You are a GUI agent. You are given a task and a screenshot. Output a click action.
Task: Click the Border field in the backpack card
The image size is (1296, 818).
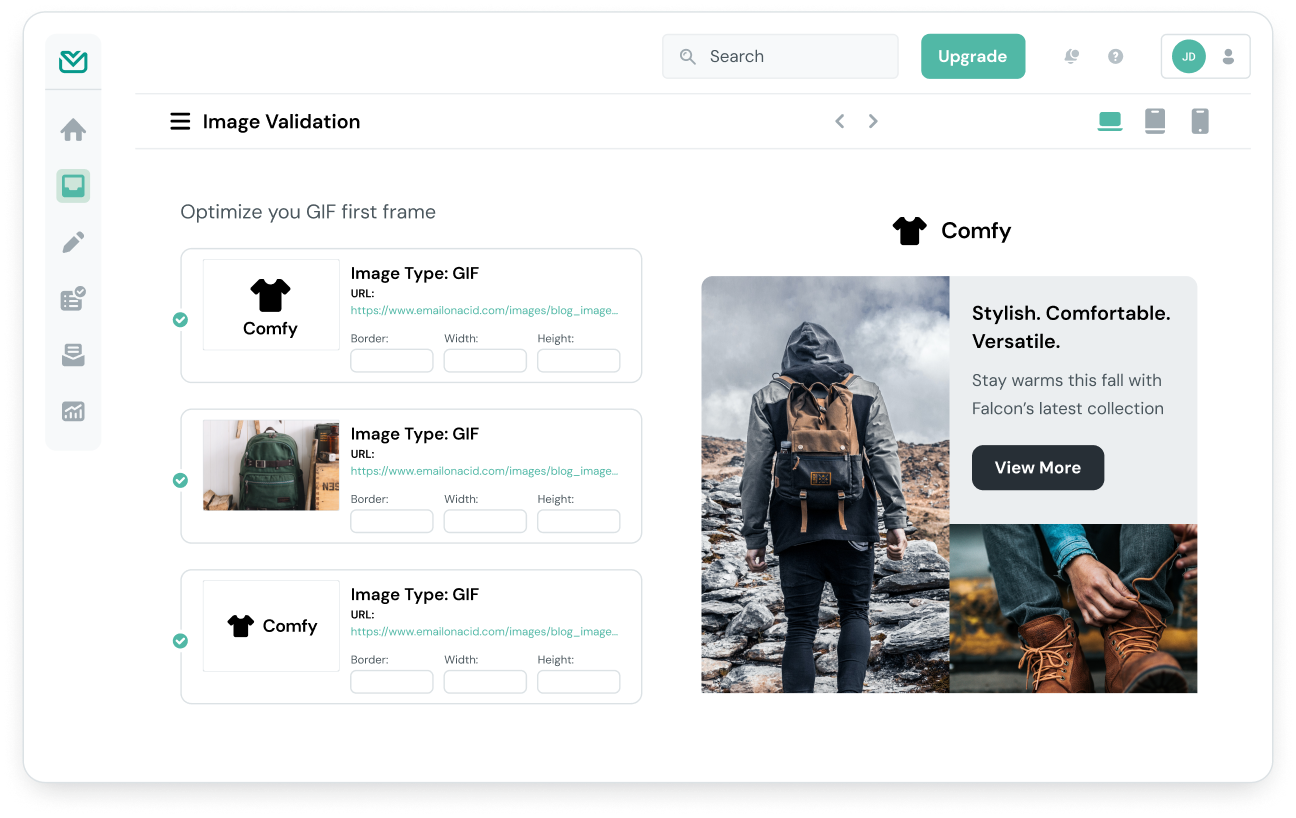392,521
